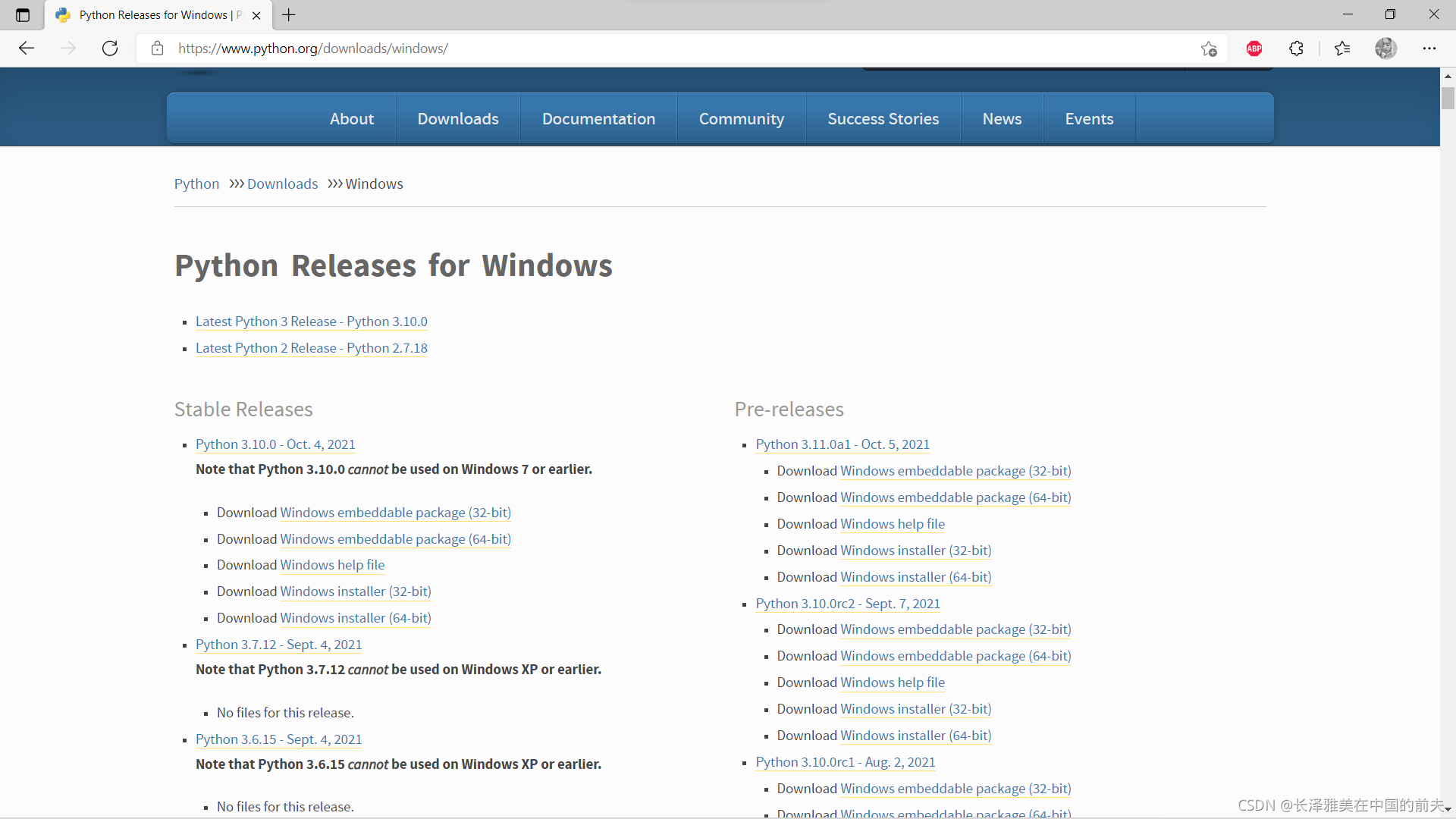
Task: Open Python 3.10.0rc2 - Sept. 7, 2021 link
Action: point(848,604)
